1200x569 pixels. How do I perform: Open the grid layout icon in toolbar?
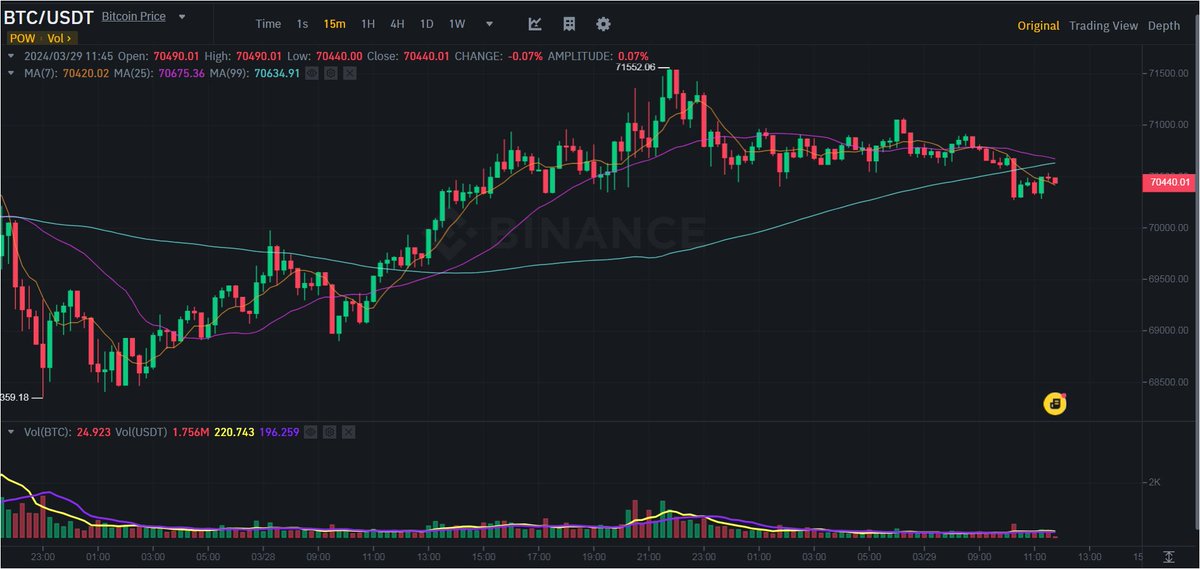pos(569,24)
